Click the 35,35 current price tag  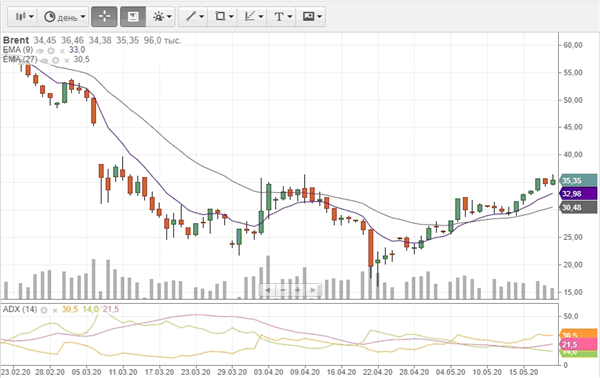(578, 181)
